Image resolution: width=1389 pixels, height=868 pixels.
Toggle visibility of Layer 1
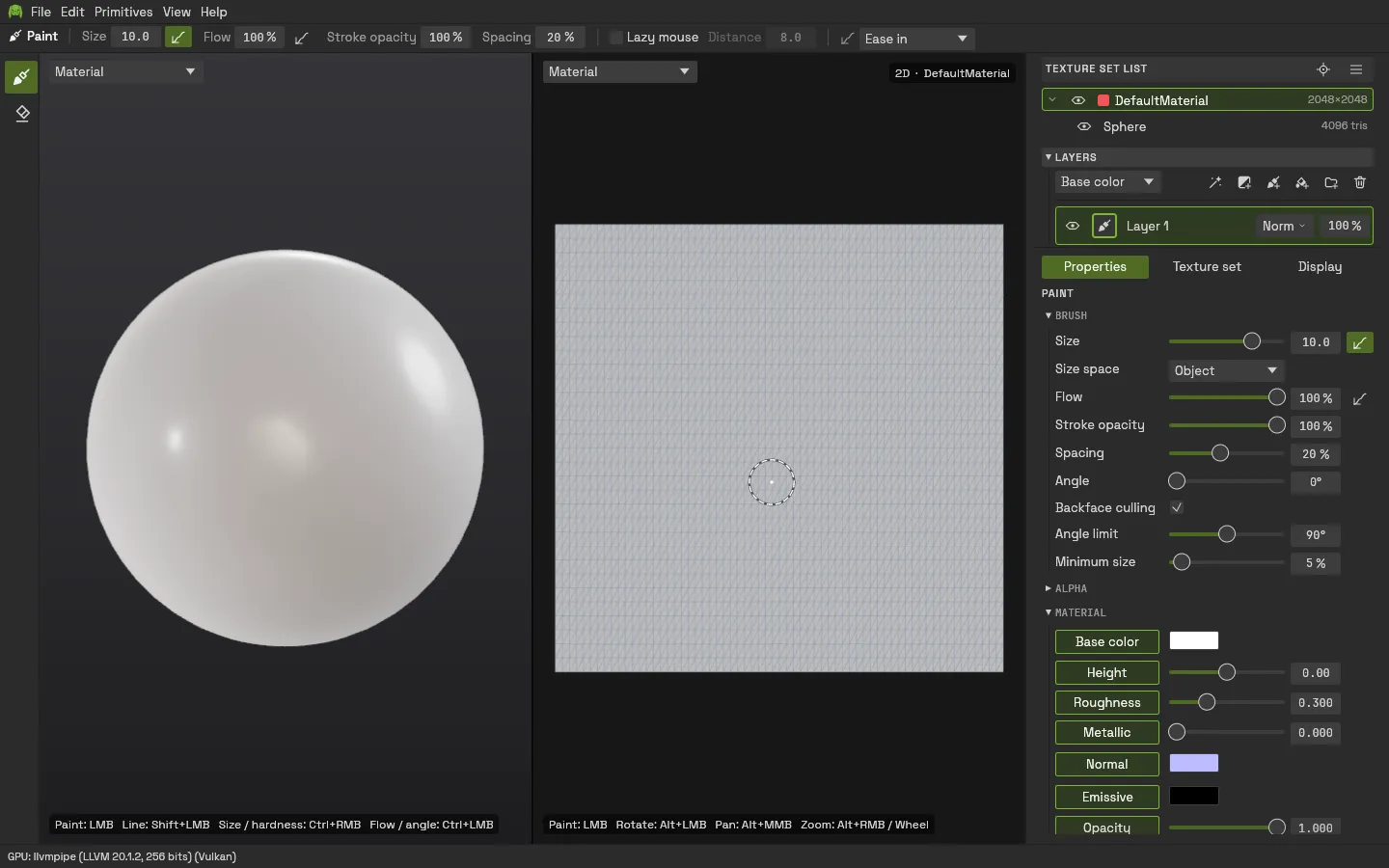(1073, 226)
